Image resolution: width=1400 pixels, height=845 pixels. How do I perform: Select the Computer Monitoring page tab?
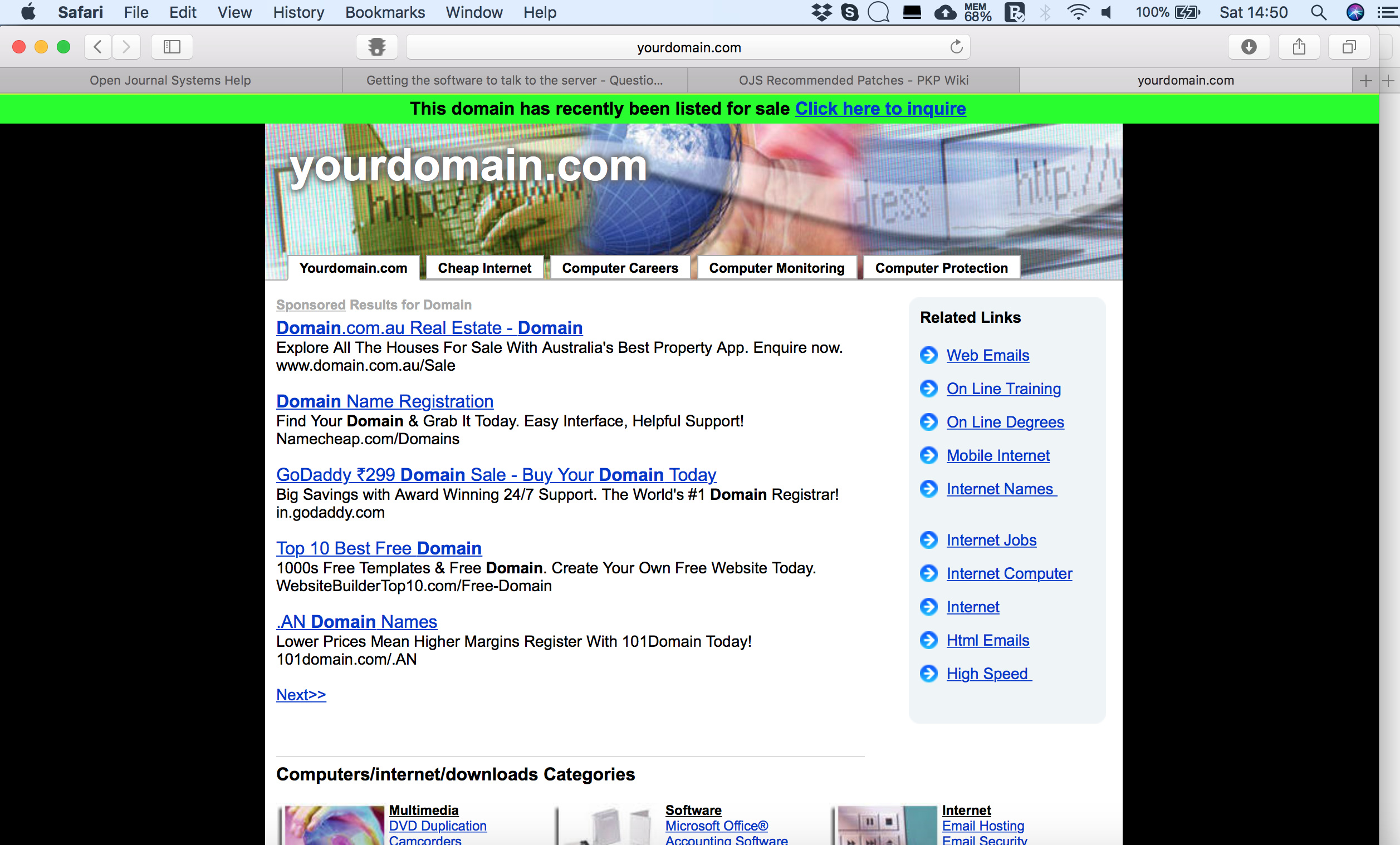click(x=777, y=268)
